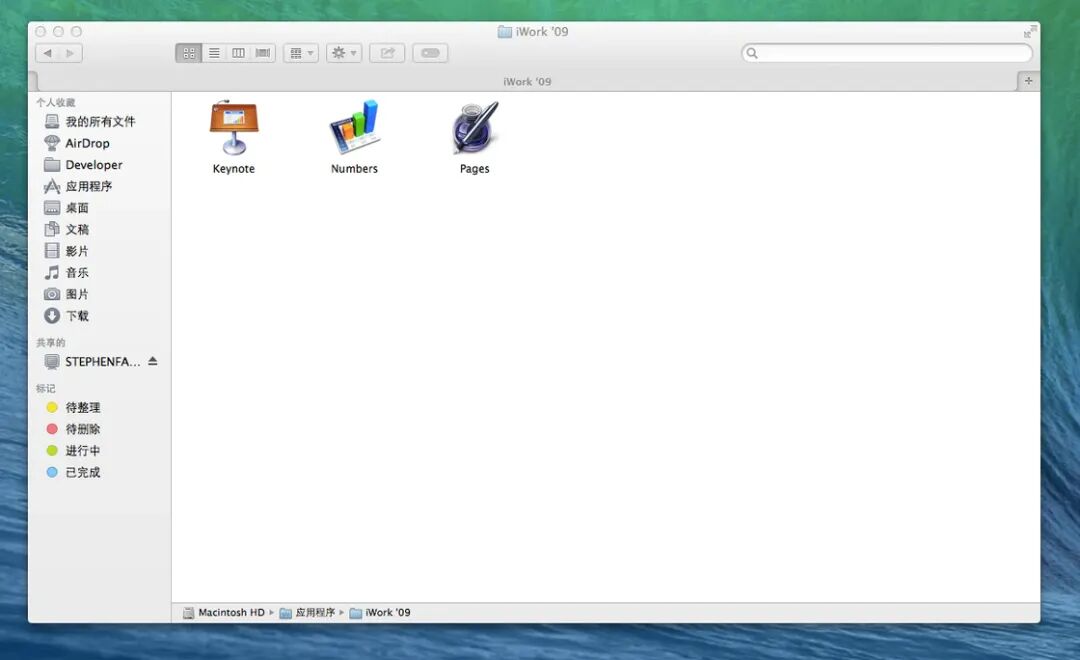
Task: Click the iWork '09 title bar folder icon
Action: point(505,32)
